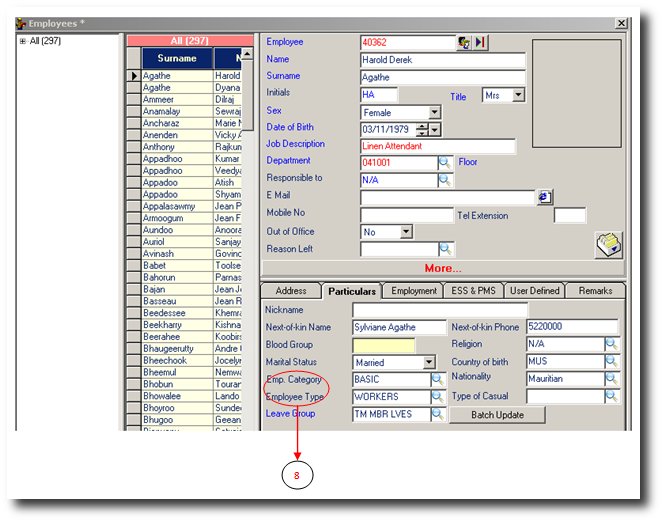663x522 pixels.
Task: Click the Batch Update button
Action: (497, 415)
